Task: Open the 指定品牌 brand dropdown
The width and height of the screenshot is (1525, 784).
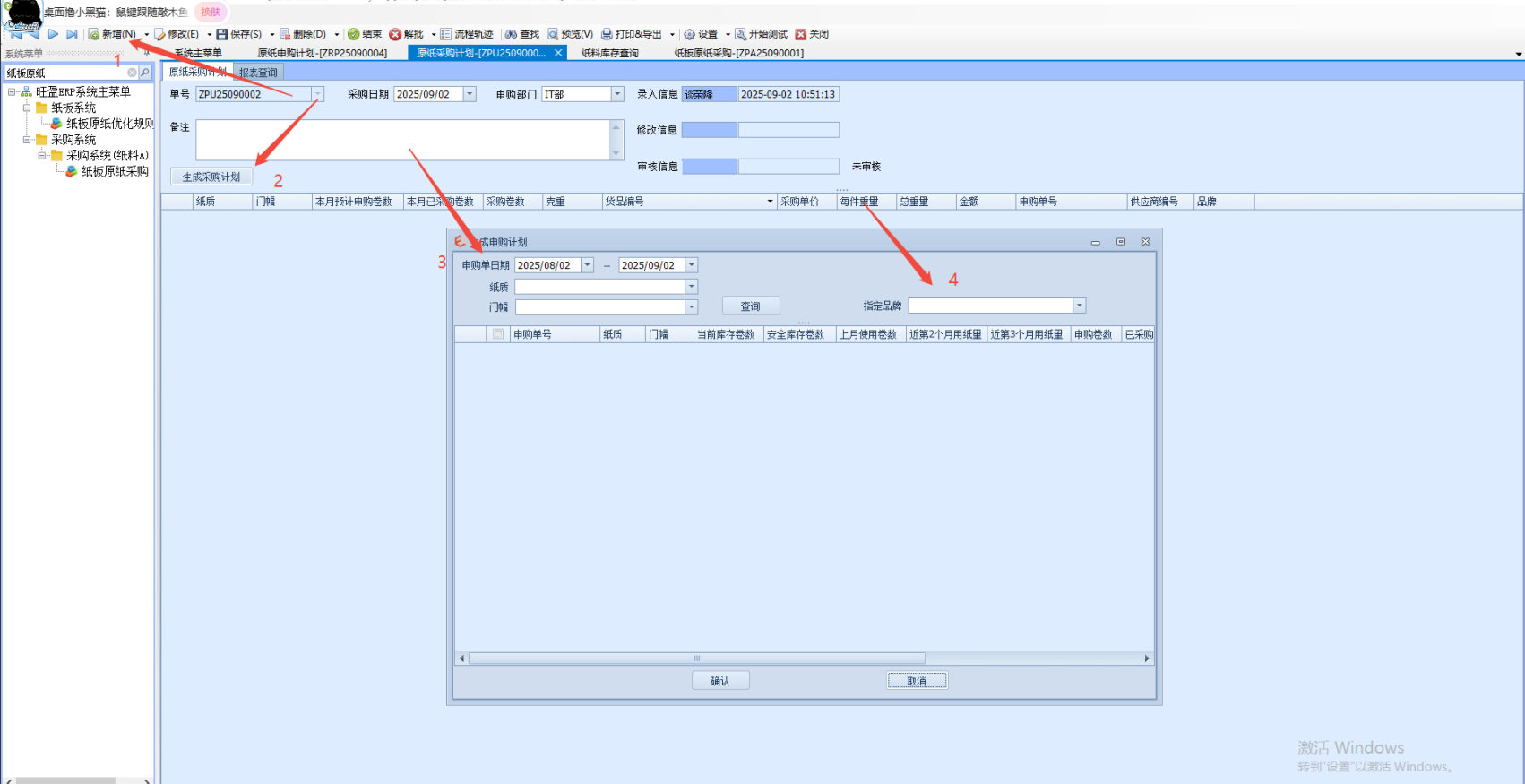Action: coord(1080,306)
